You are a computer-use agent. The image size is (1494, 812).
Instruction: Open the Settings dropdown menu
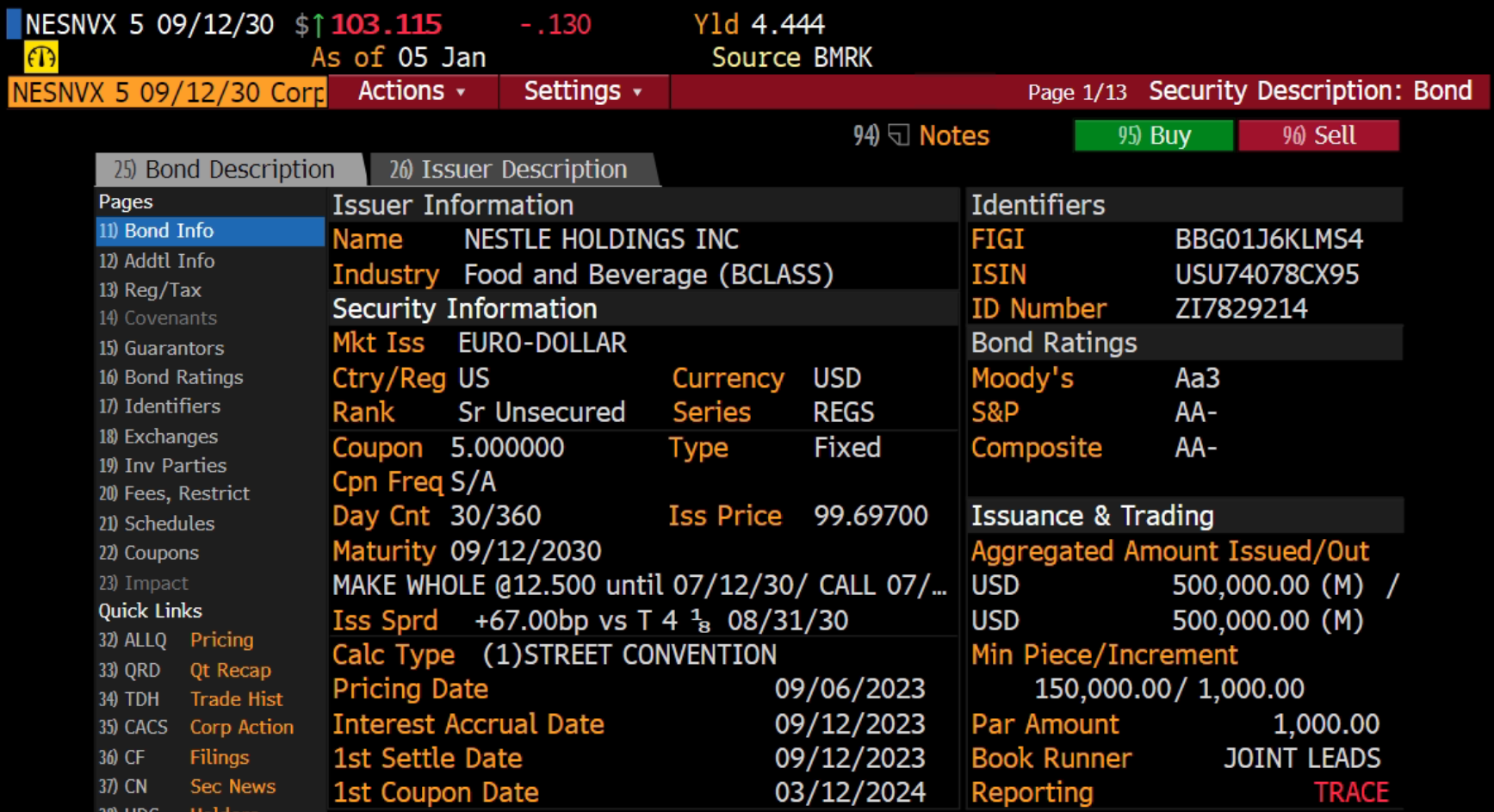[583, 91]
